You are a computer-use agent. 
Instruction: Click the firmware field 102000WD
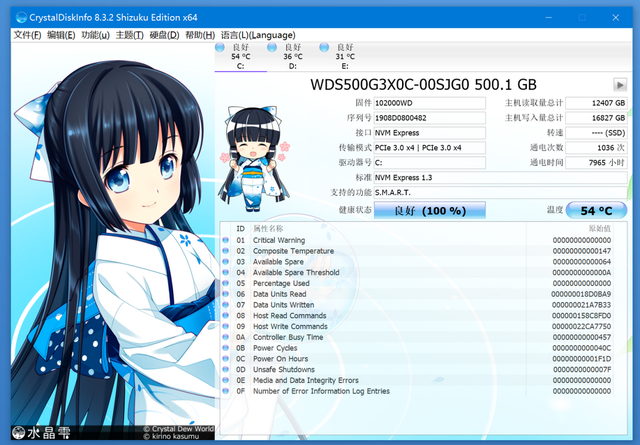[x=430, y=103]
